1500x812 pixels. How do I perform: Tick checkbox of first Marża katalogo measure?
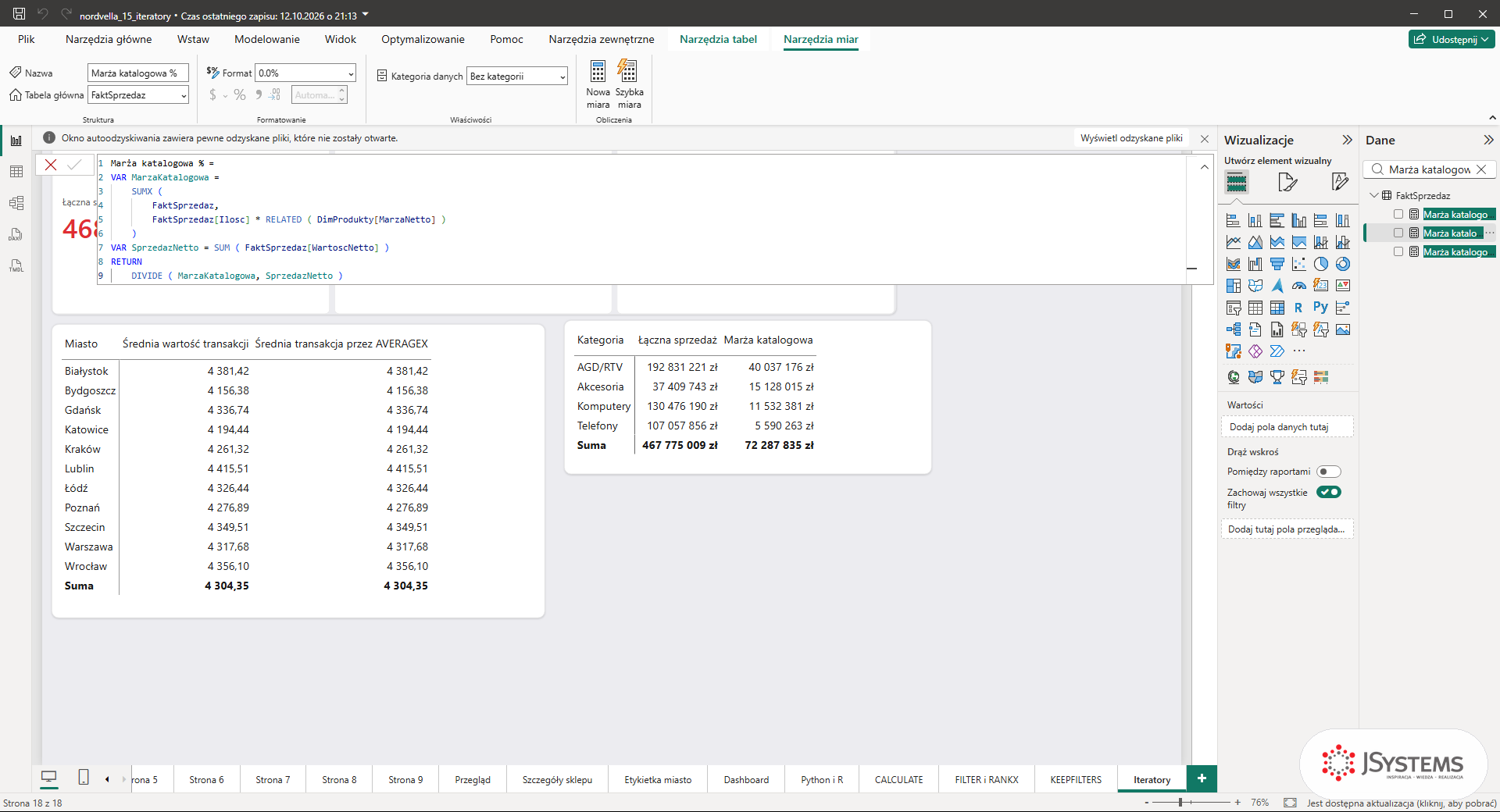[1398, 214]
